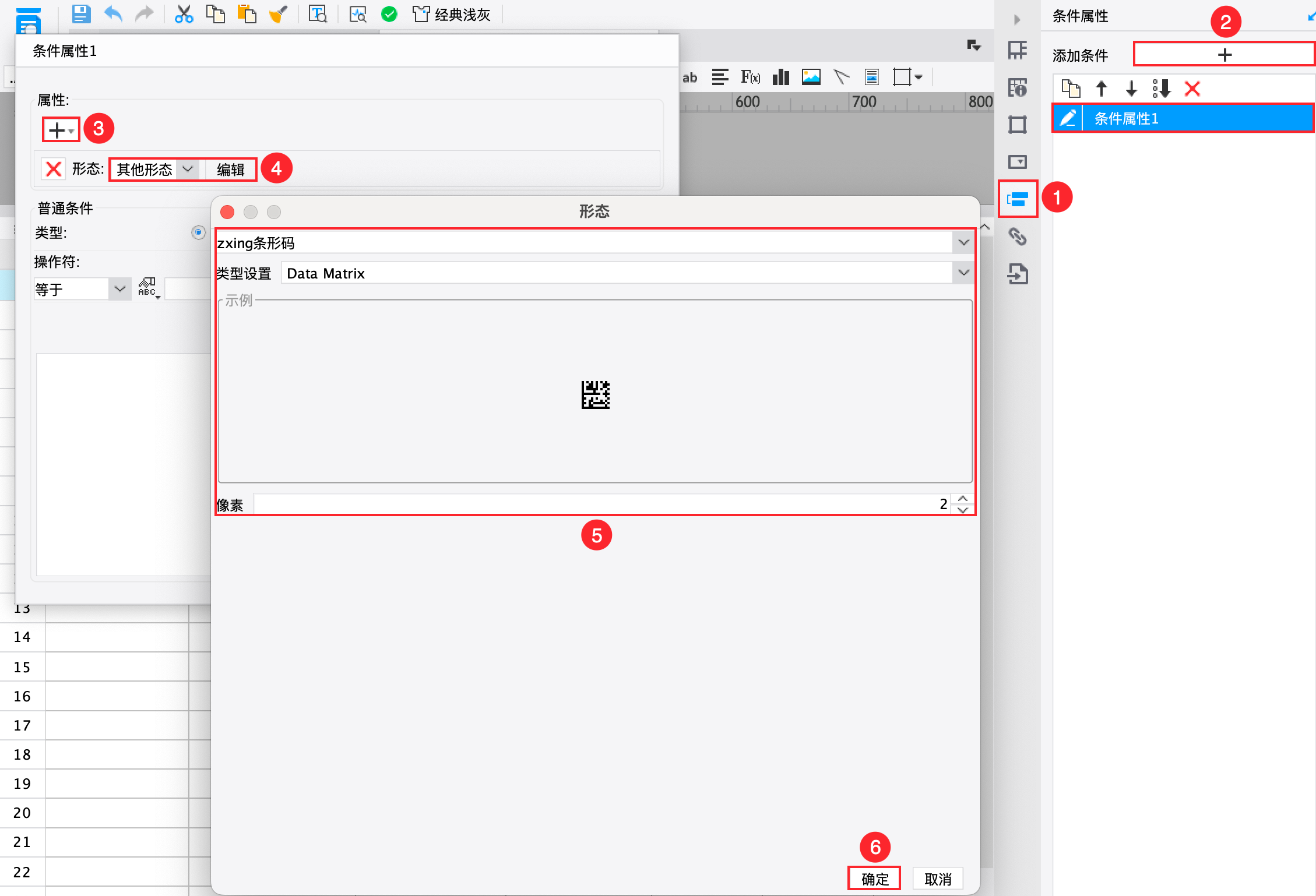Select row header 18 in the spreadsheet
This screenshot has height=896, width=1316.
point(22,754)
